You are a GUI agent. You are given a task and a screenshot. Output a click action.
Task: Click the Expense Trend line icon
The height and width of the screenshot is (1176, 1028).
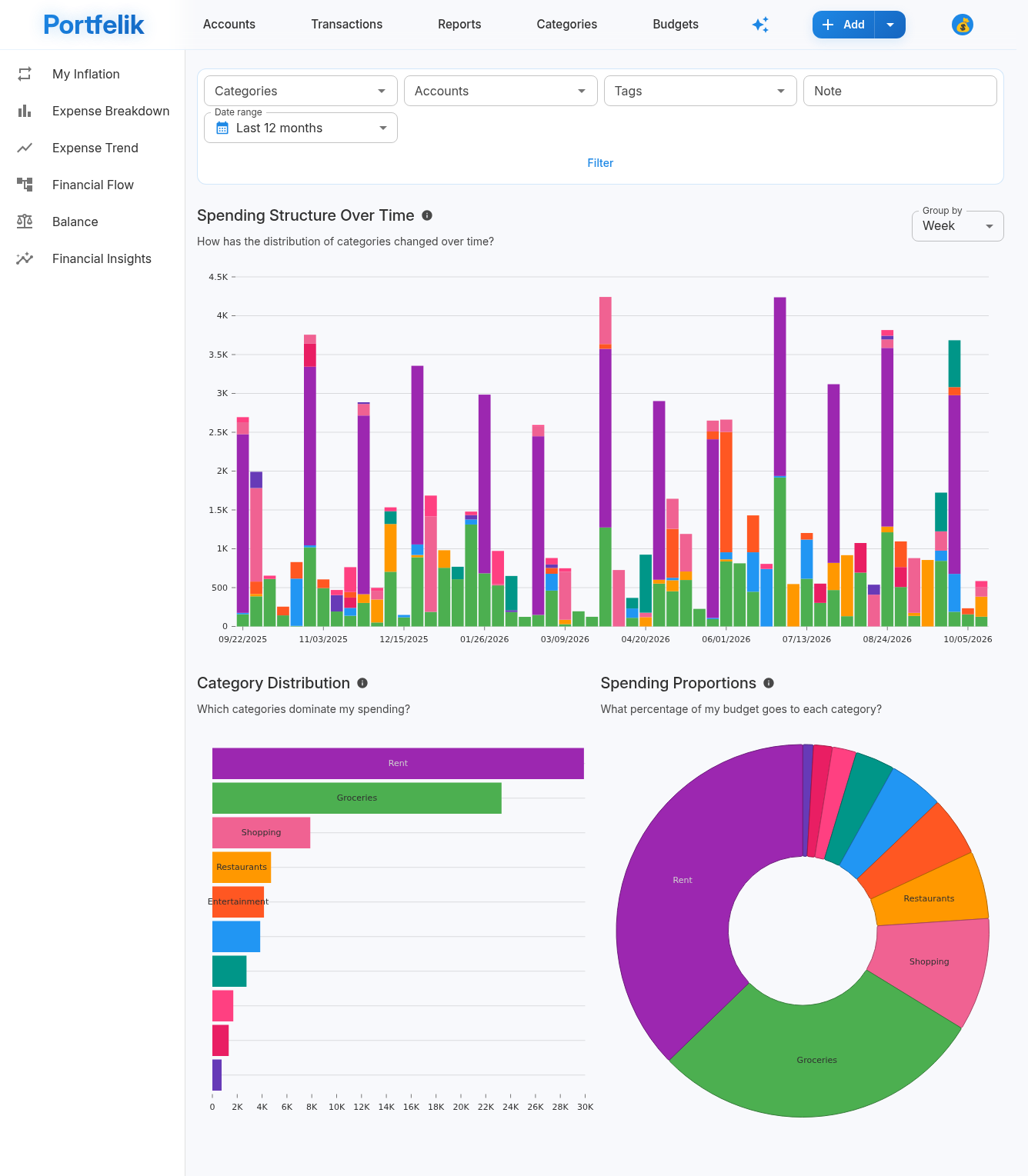(x=25, y=148)
